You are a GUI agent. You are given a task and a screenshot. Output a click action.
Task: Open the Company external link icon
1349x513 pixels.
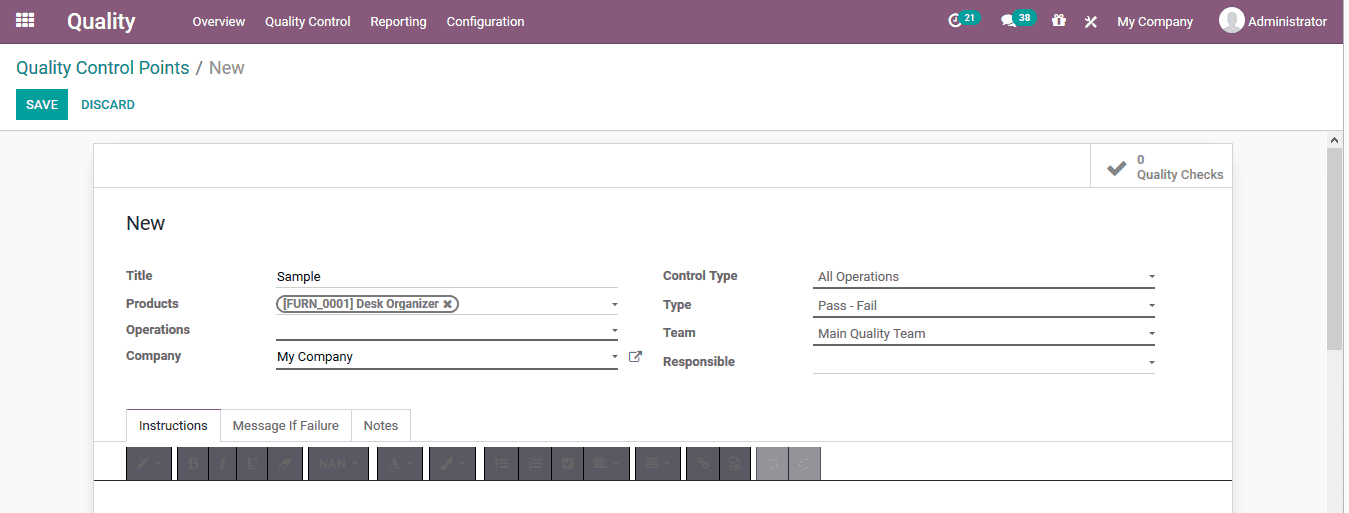(635, 356)
